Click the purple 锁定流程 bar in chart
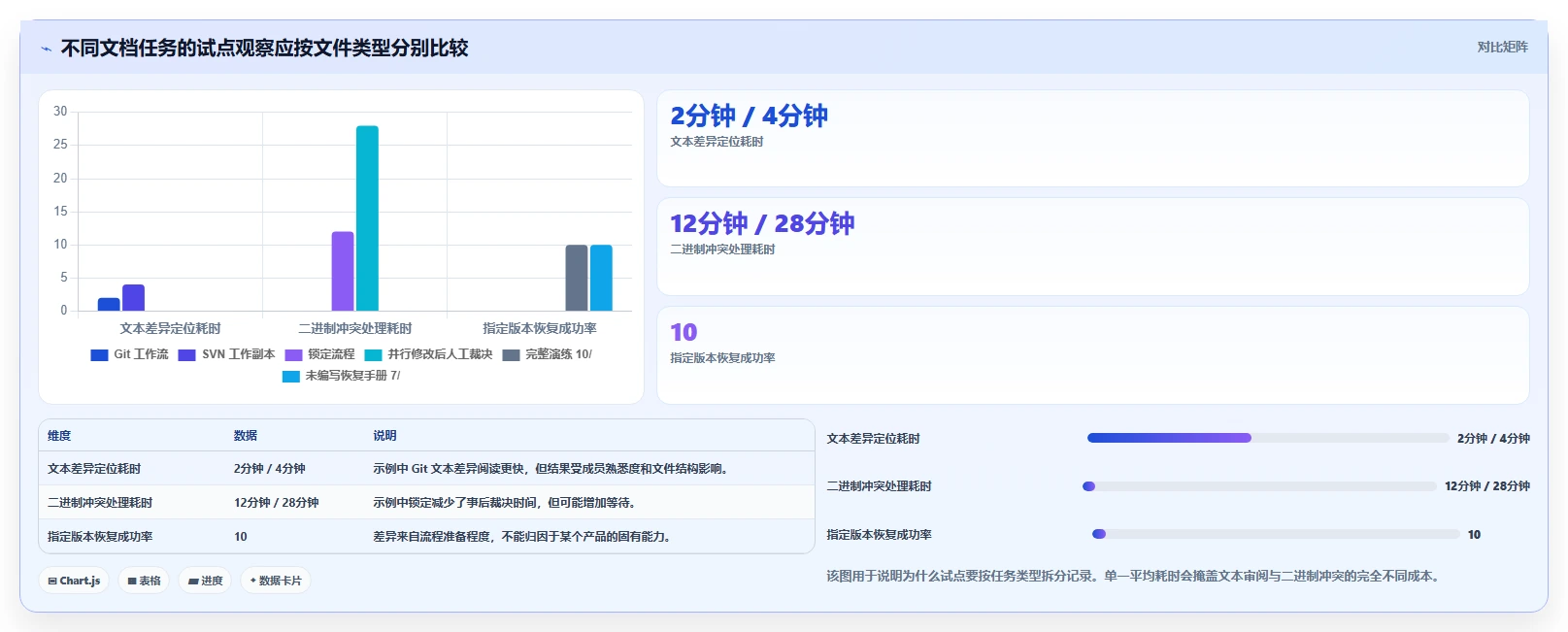 pyautogui.click(x=343, y=271)
